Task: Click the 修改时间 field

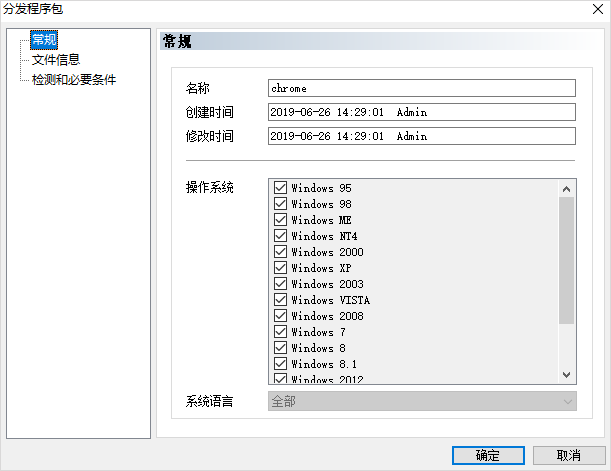Action: (422, 136)
